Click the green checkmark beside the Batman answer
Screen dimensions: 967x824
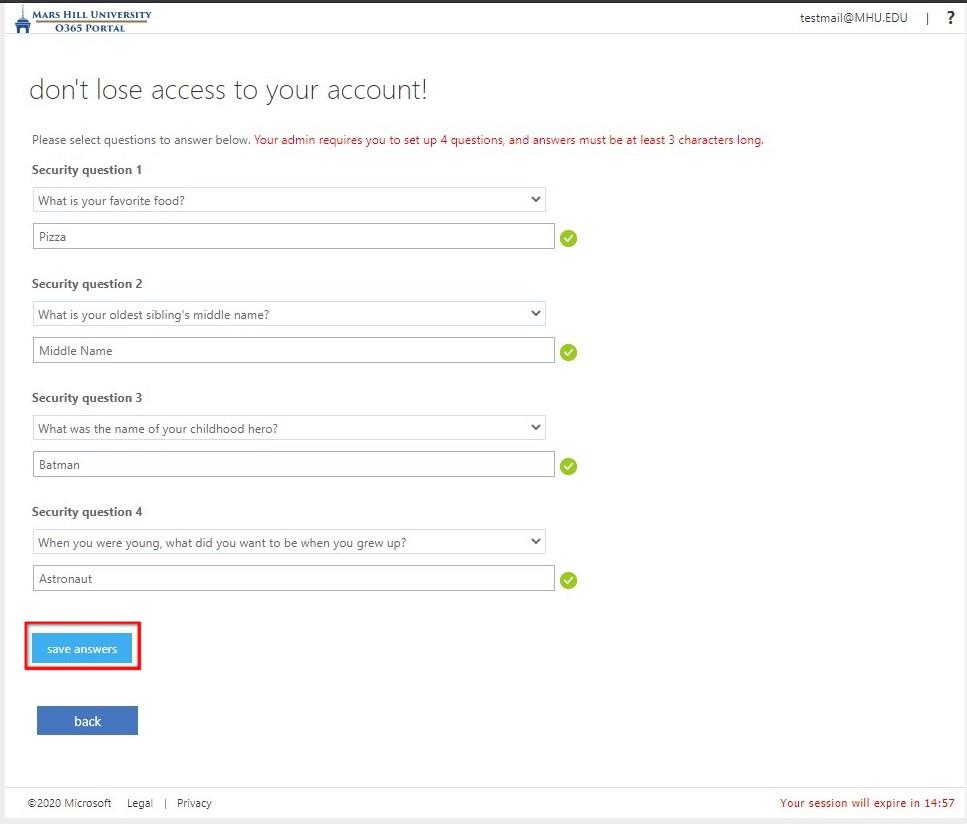point(568,466)
